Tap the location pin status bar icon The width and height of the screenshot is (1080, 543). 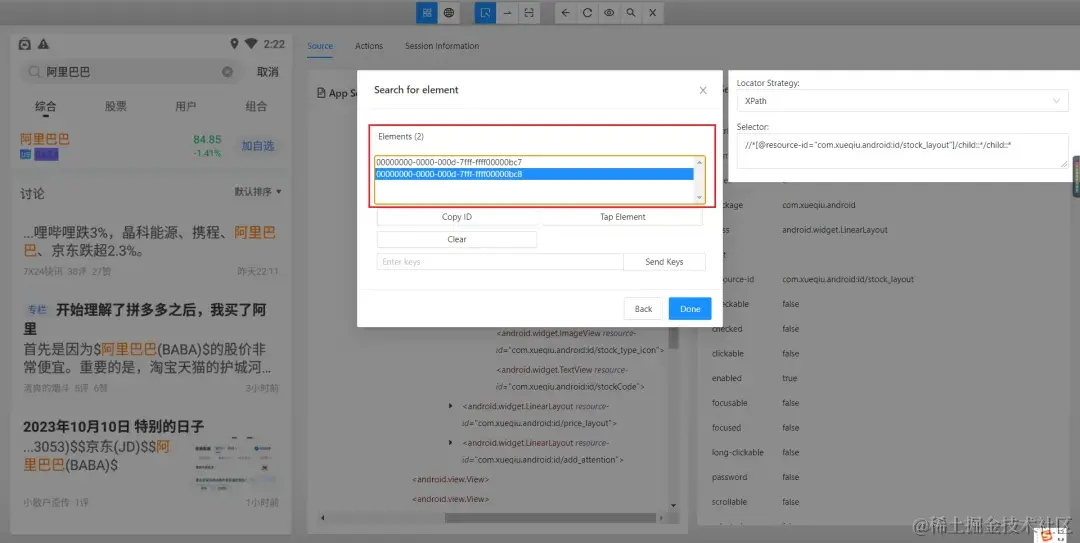(234, 44)
